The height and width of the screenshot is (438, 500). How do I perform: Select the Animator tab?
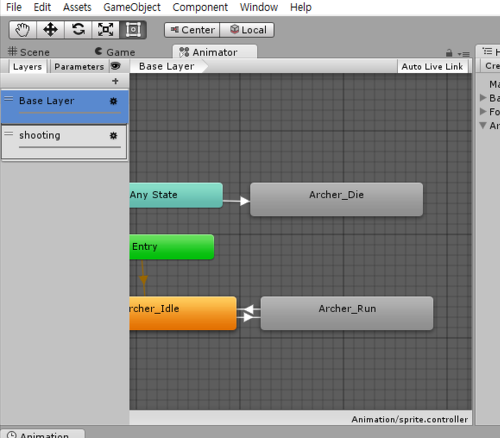coord(215,52)
